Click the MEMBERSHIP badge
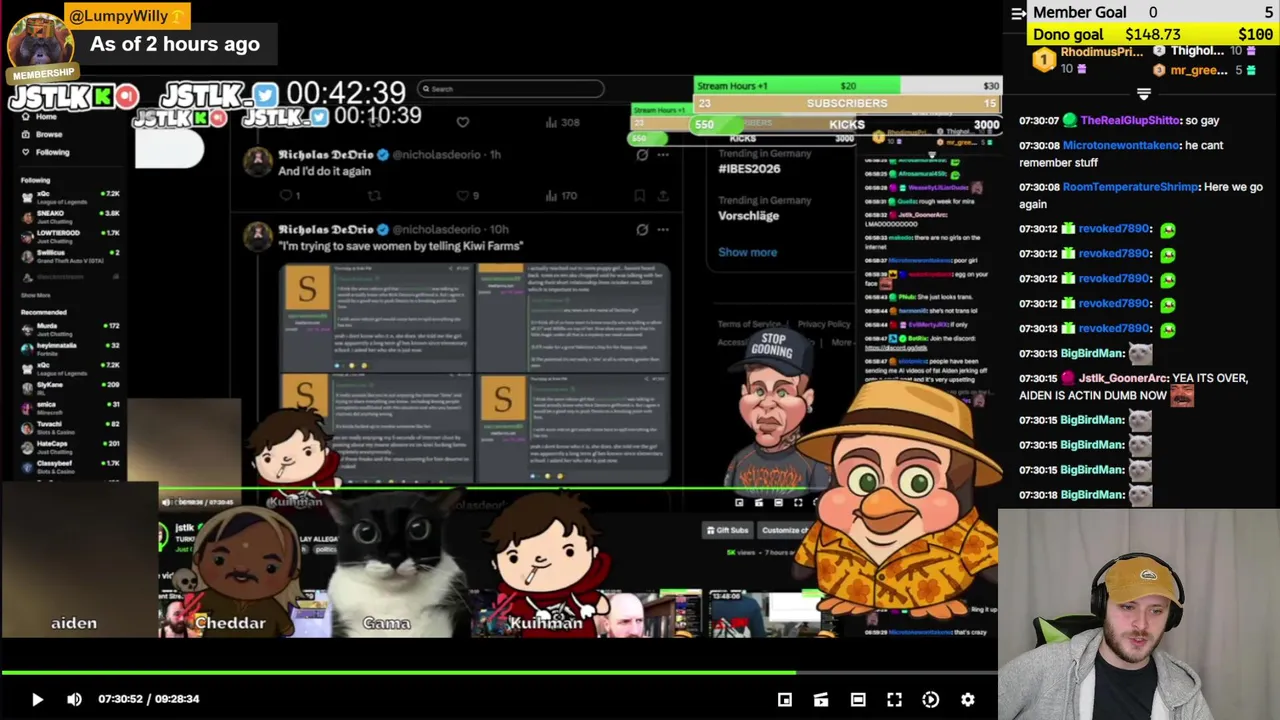This screenshot has height=720, width=1280. coord(43,73)
